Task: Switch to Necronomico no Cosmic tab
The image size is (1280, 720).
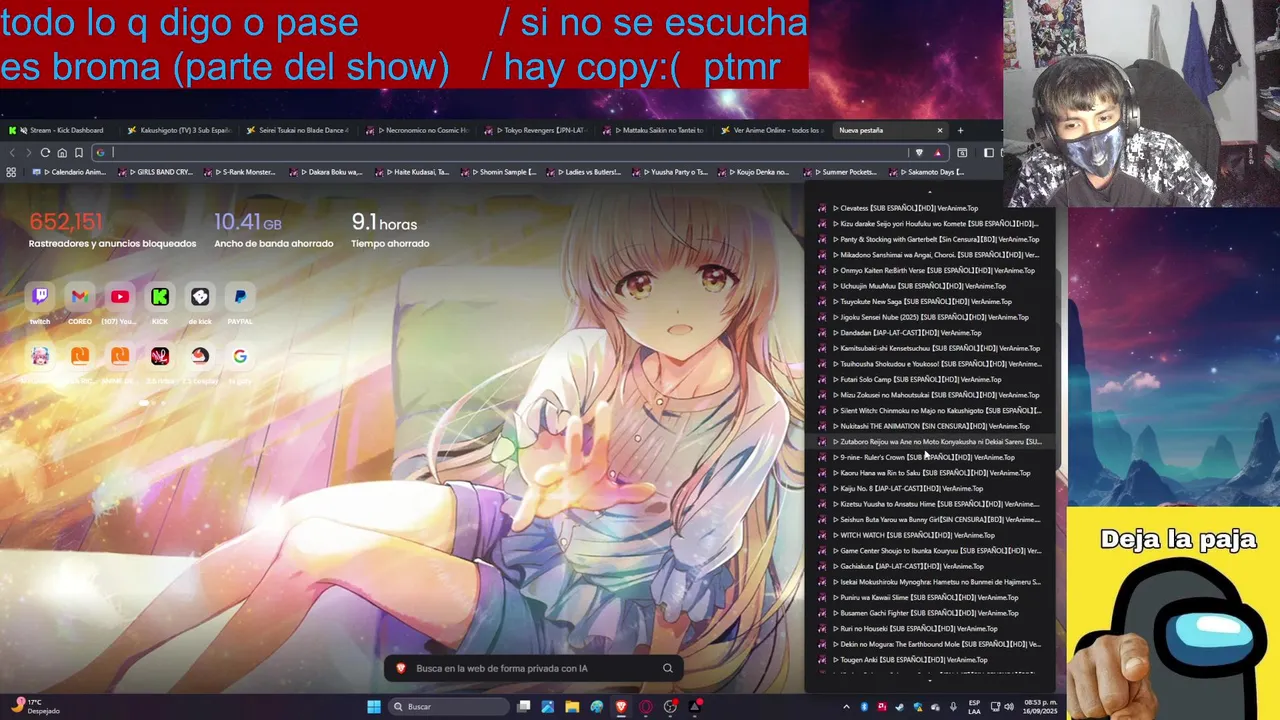Action: (x=417, y=130)
